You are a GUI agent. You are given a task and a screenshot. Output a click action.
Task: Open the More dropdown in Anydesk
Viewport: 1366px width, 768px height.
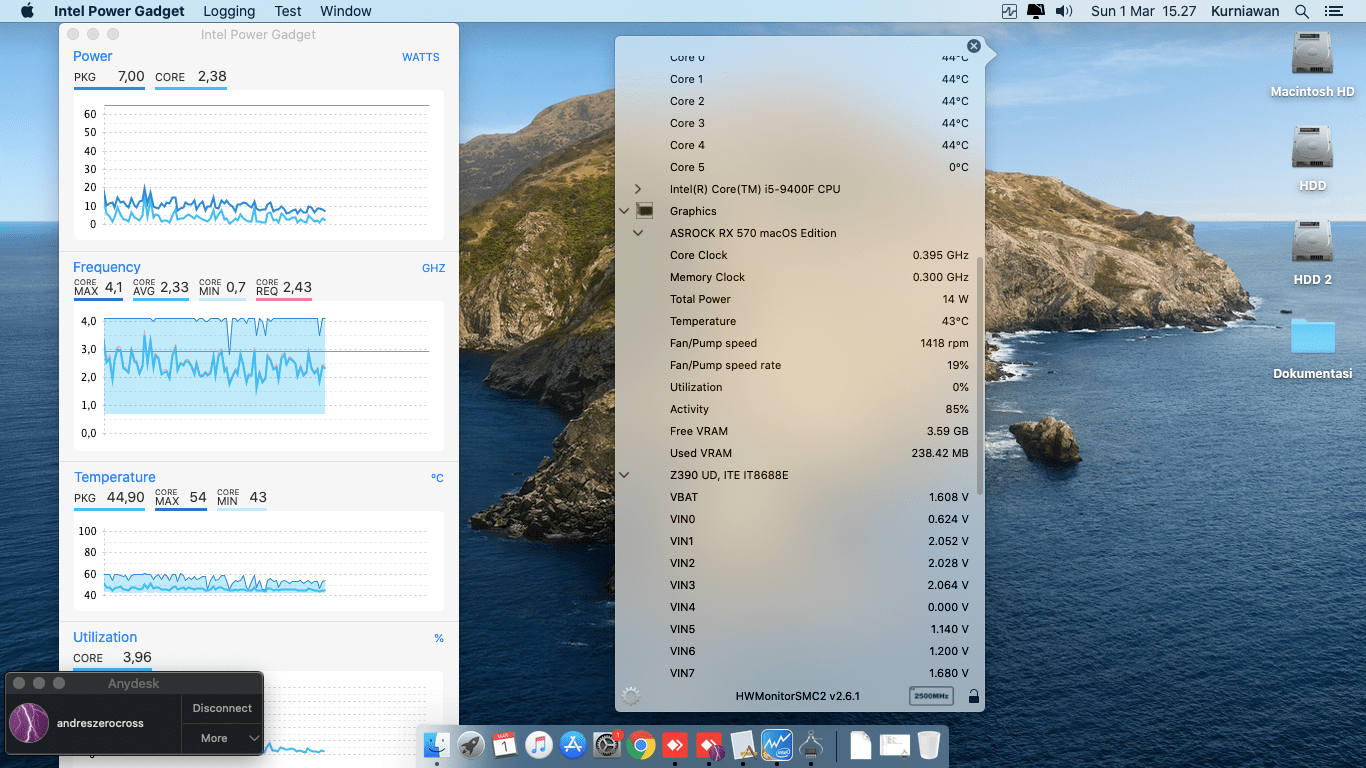tap(222, 738)
